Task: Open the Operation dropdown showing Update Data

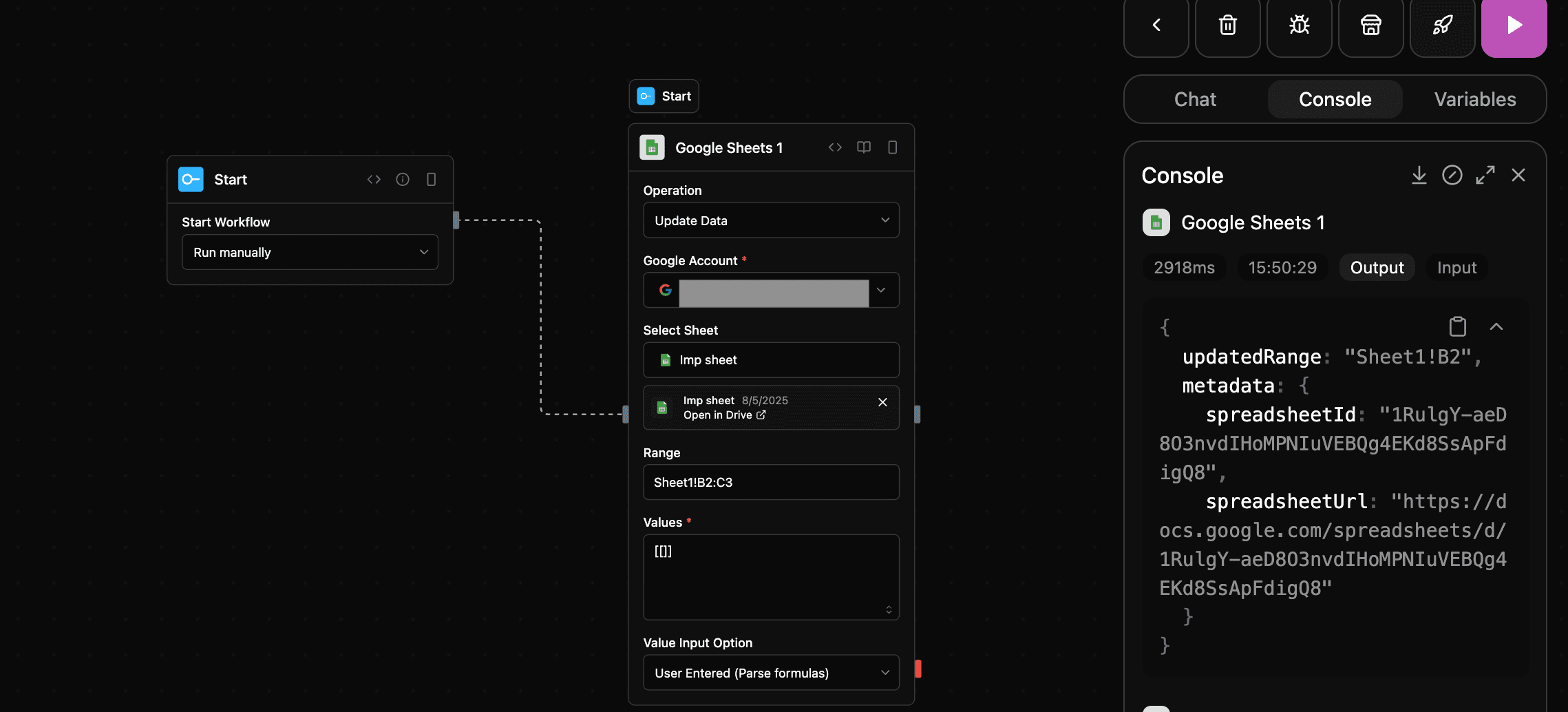Action: pos(770,220)
